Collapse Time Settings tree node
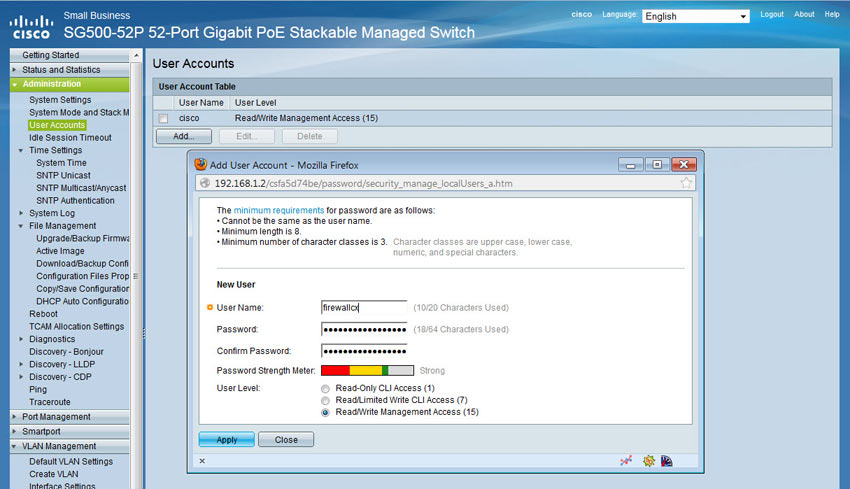 (x=21, y=150)
